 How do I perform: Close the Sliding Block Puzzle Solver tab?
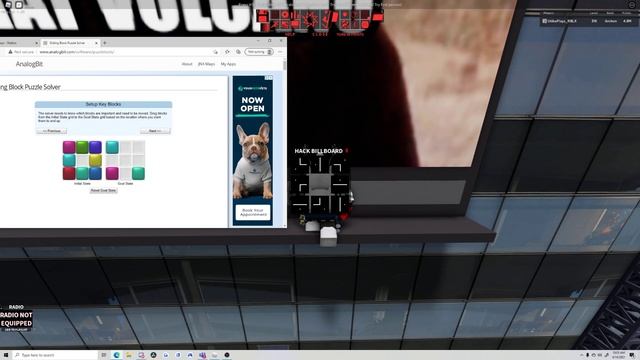(96, 43)
